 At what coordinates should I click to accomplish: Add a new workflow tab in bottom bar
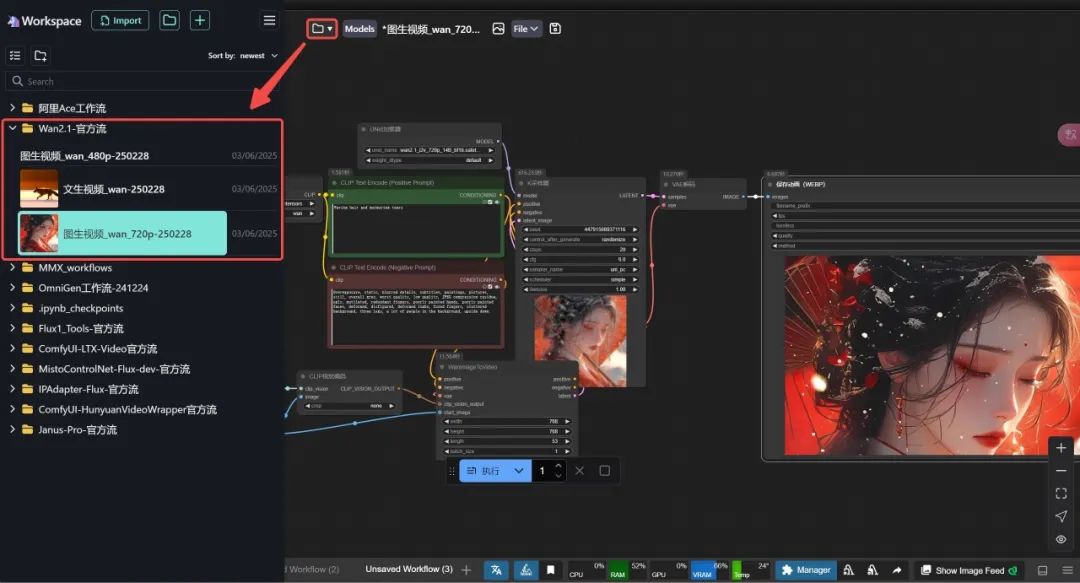click(466, 570)
